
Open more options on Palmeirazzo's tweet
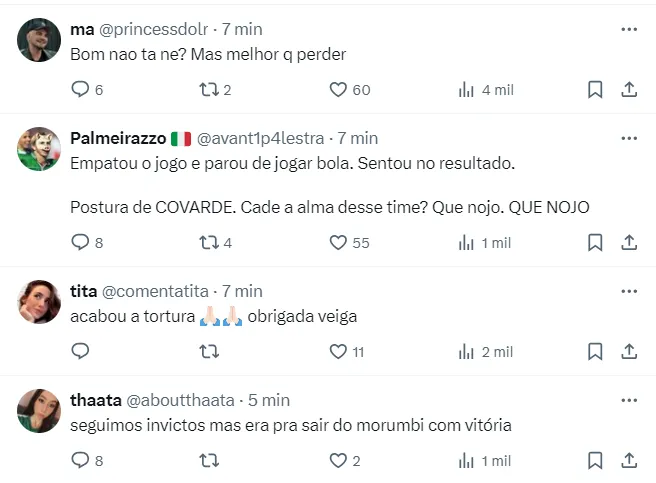pos(629,138)
